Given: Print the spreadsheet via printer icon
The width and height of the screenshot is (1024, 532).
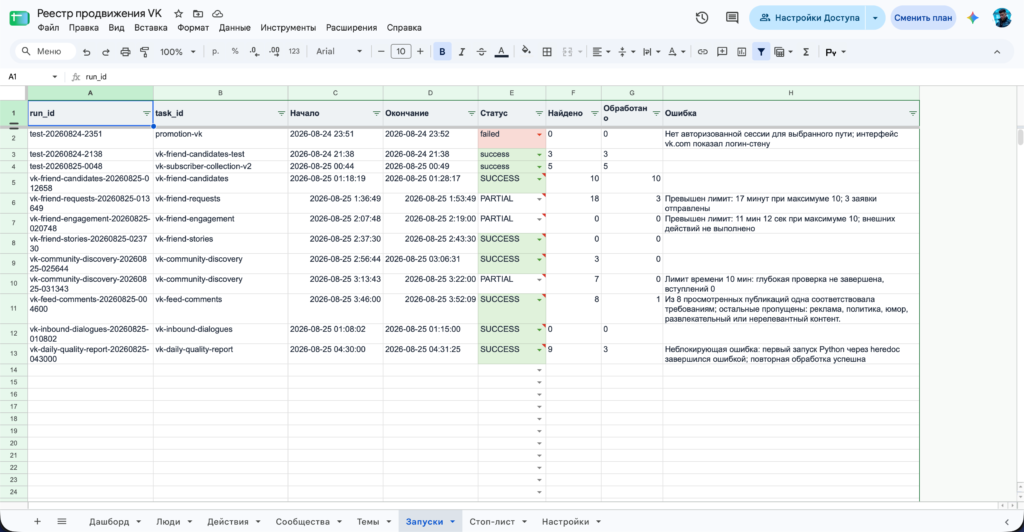Looking at the screenshot, I should pyautogui.click(x=125, y=52).
